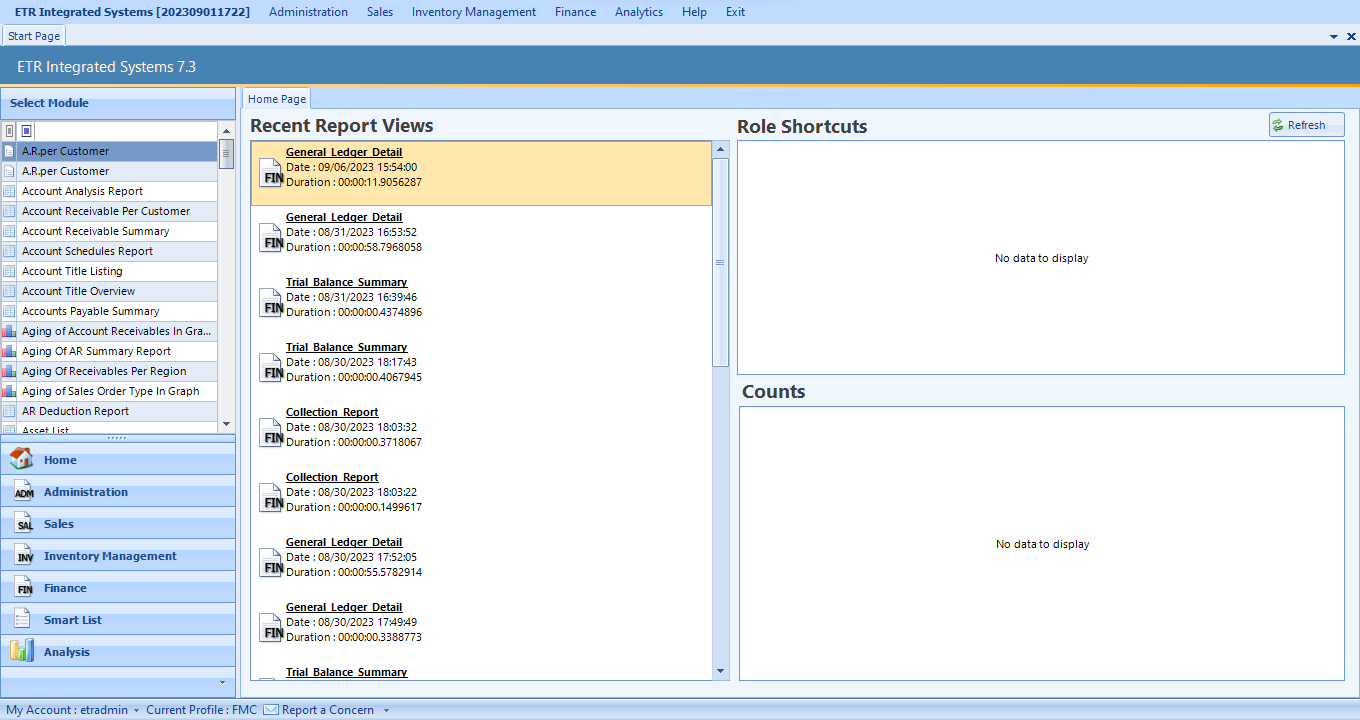Viewport: 1360px width, 720px height.
Task: Expand the navigation pane configure buttons arrow
Action: 223,682
